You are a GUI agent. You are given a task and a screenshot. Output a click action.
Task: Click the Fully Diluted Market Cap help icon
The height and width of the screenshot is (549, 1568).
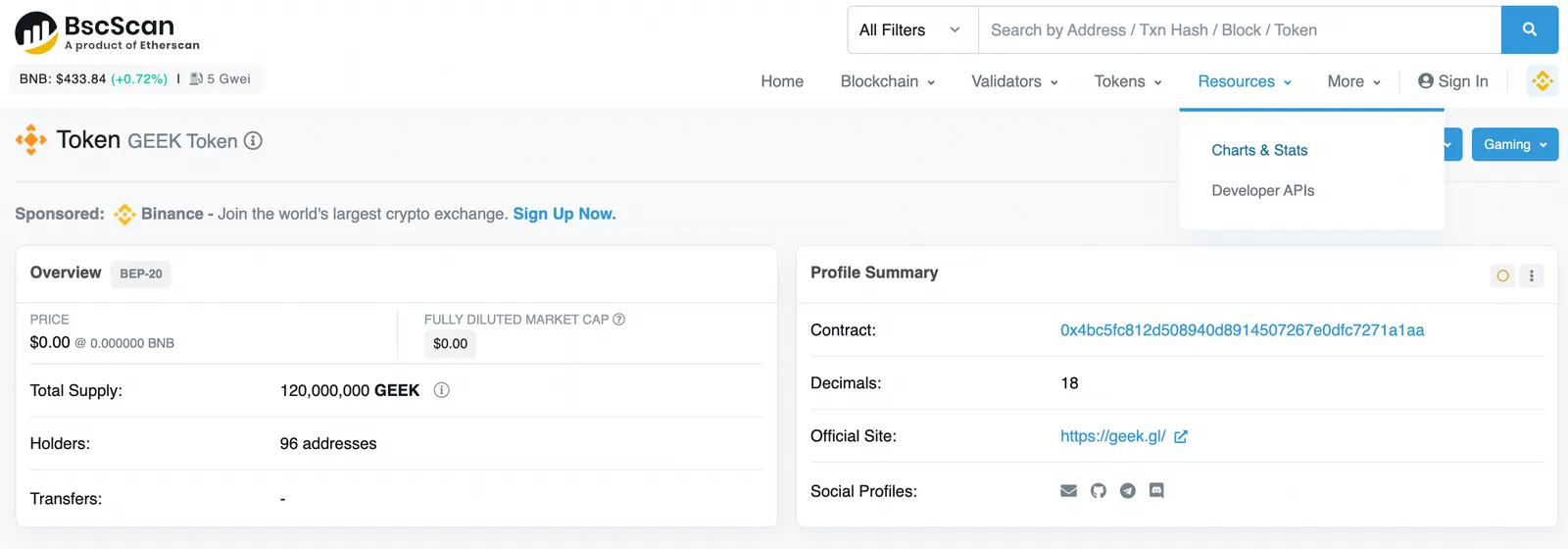[x=619, y=320]
